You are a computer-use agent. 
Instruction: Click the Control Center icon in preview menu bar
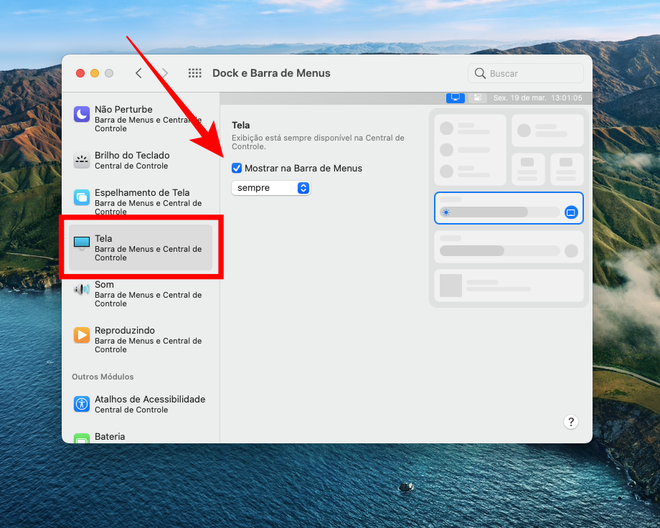pos(477,98)
